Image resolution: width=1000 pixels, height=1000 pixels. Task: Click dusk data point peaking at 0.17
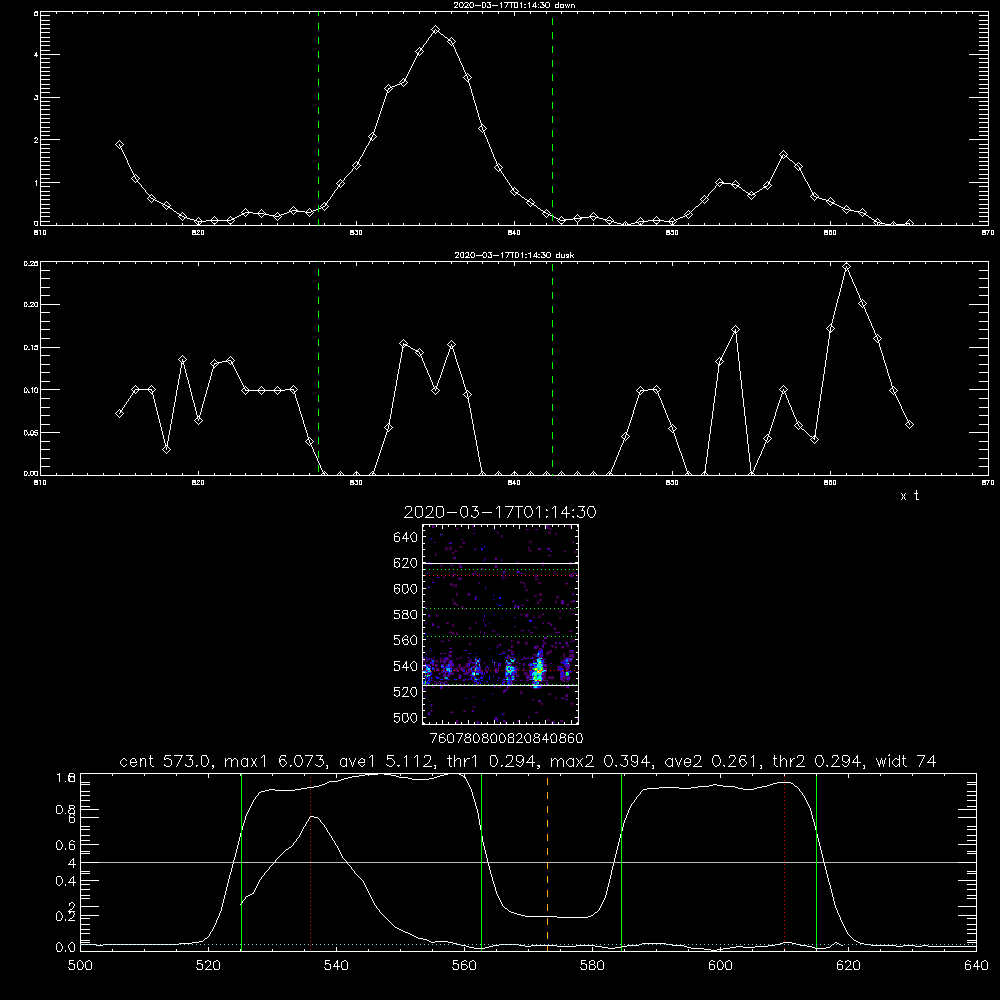(735, 330)
